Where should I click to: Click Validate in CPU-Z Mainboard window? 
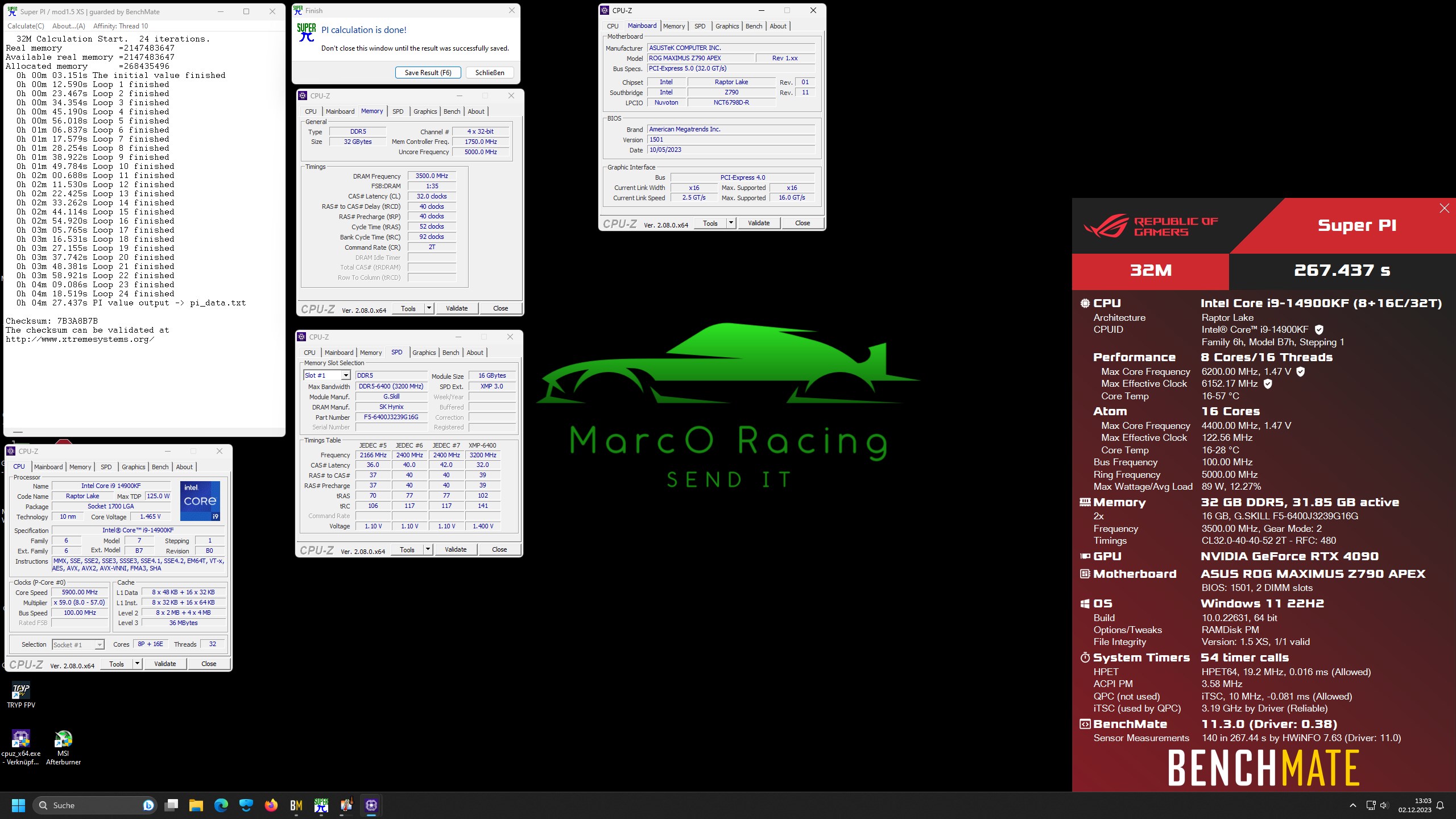tap(759, 223)
